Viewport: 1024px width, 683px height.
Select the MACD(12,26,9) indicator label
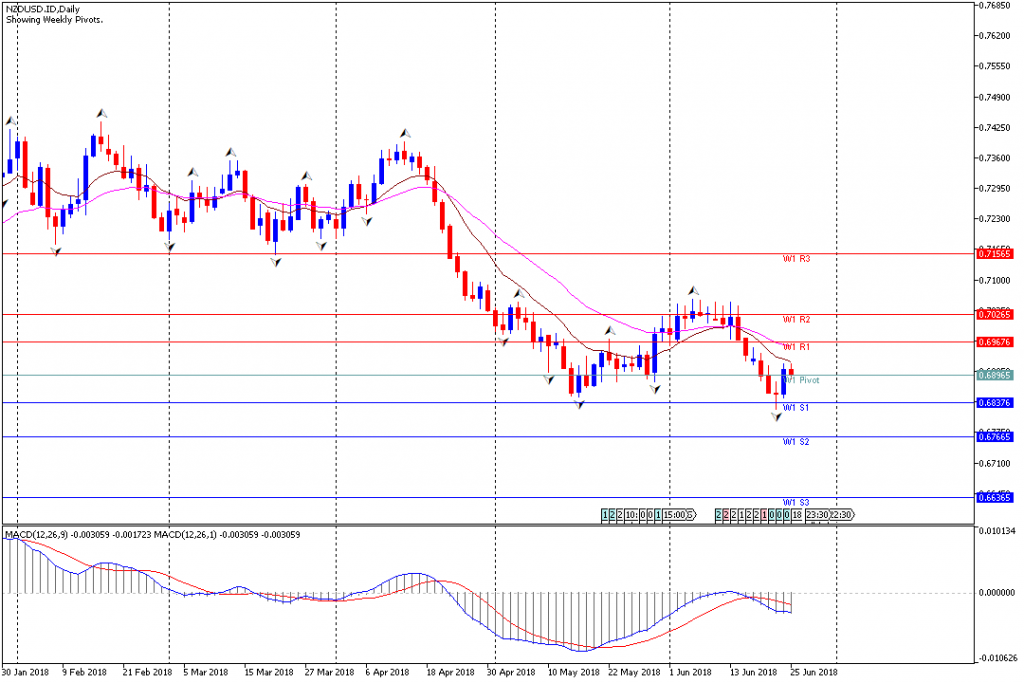(40, 535)
